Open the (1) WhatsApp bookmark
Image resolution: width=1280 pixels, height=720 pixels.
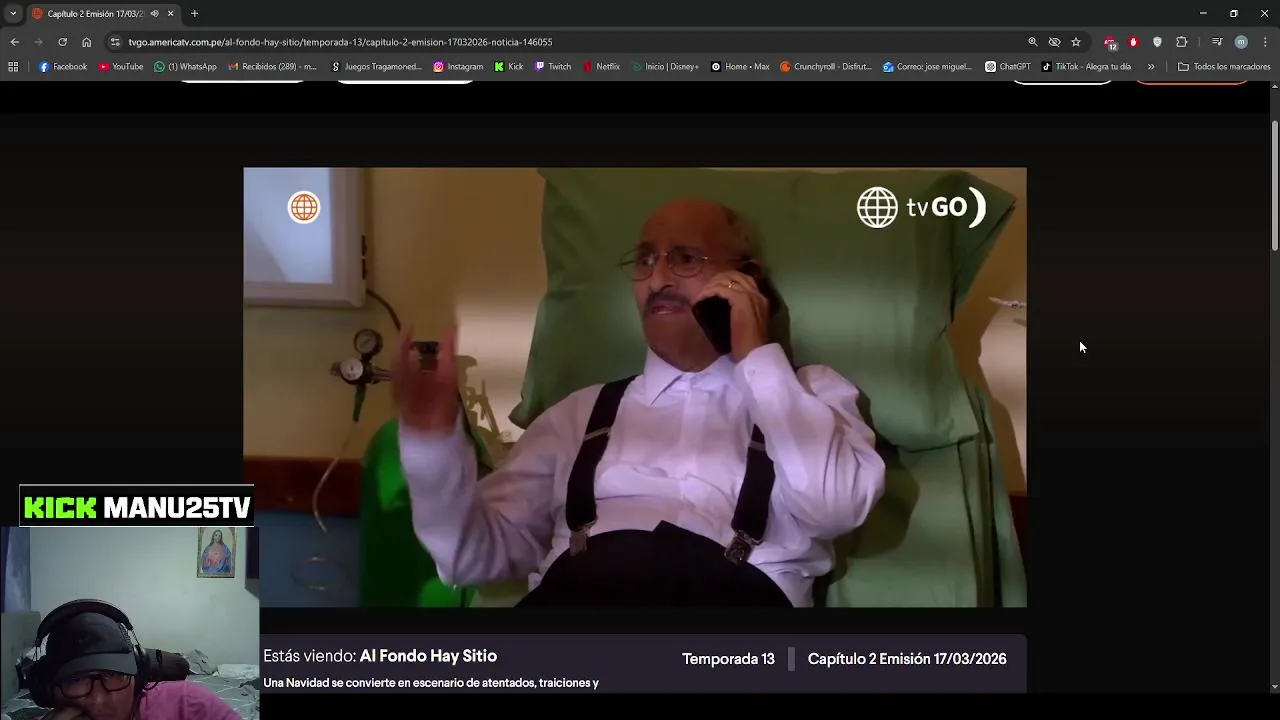pyautogui.click(x=185, y=67)
